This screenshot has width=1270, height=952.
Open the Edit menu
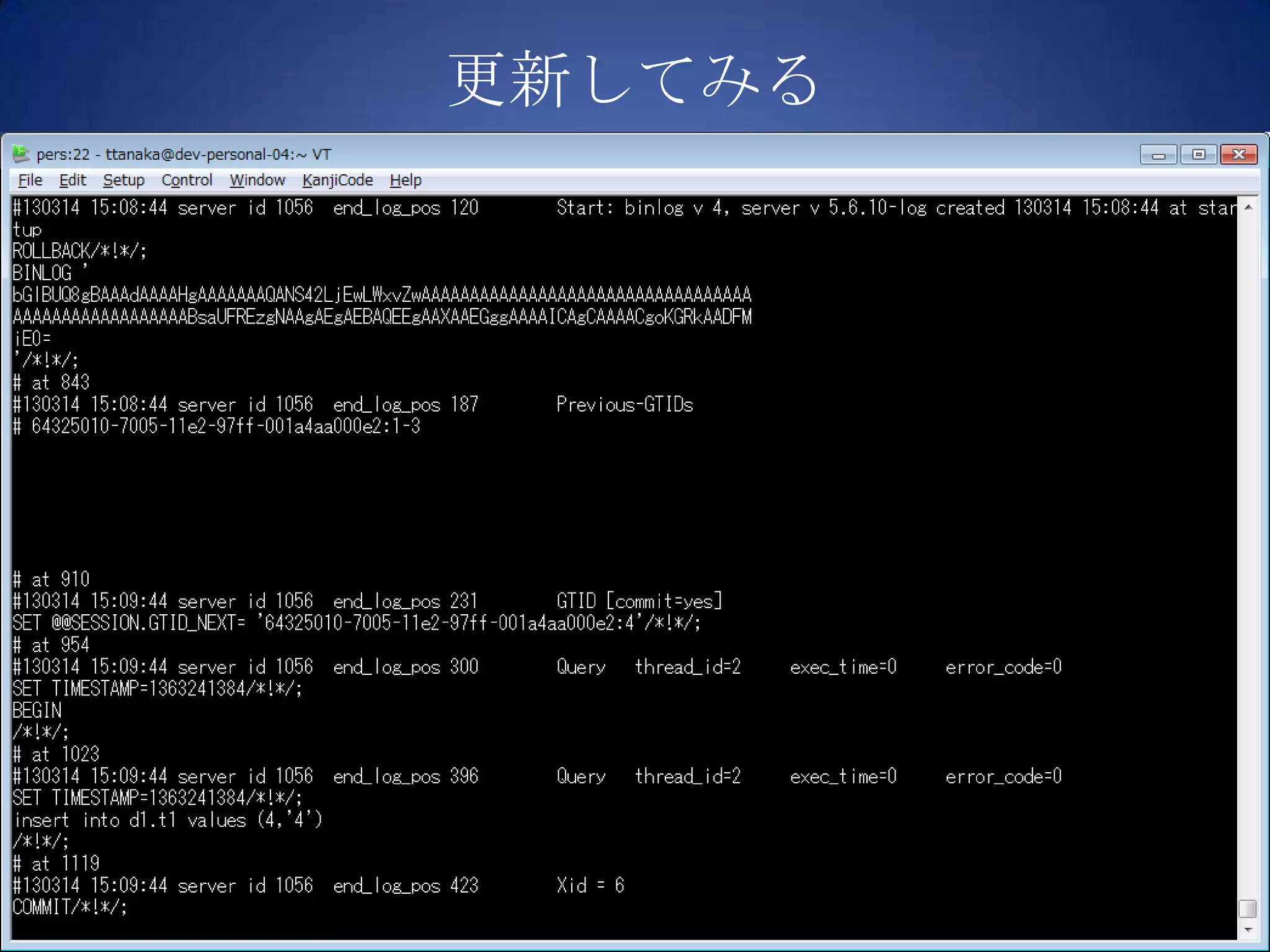coord(73,180)
